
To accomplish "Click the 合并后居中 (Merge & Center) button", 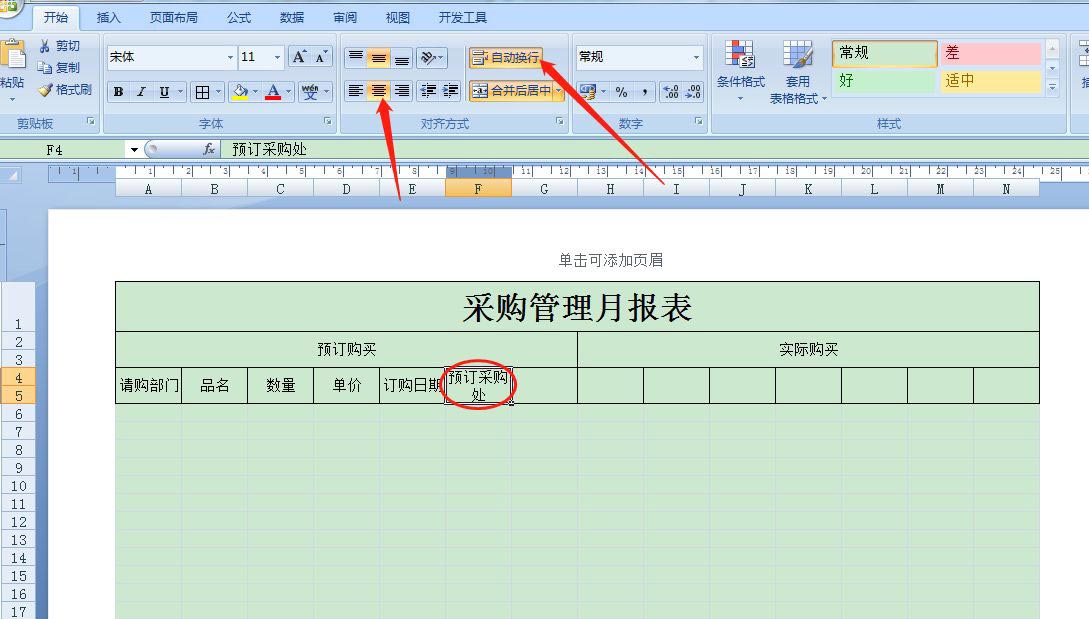I will pos(511,91).
